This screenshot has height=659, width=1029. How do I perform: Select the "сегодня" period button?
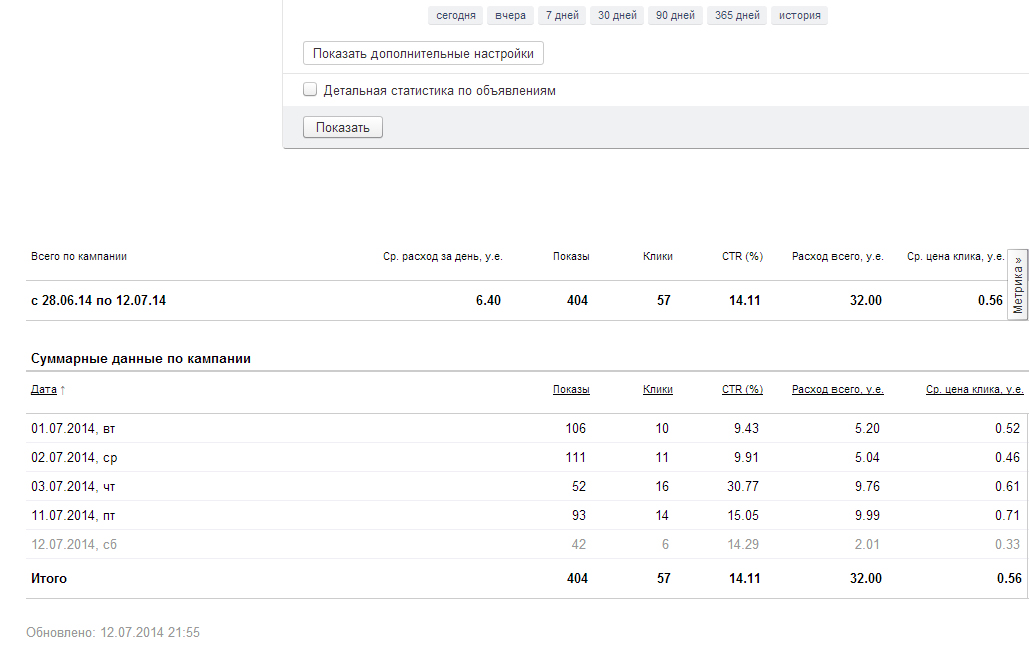pos(456,16)
